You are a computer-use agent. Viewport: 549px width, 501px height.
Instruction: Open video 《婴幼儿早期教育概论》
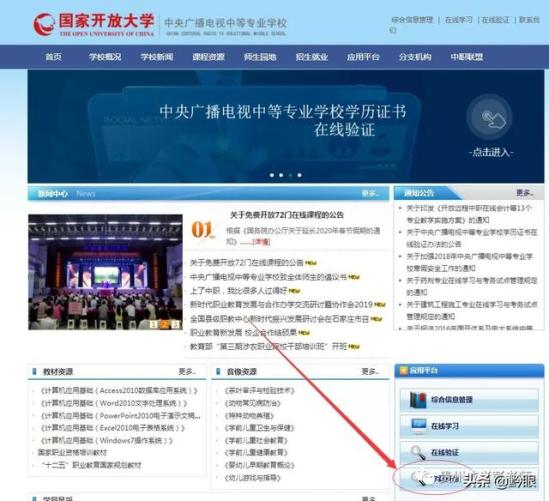259,465
